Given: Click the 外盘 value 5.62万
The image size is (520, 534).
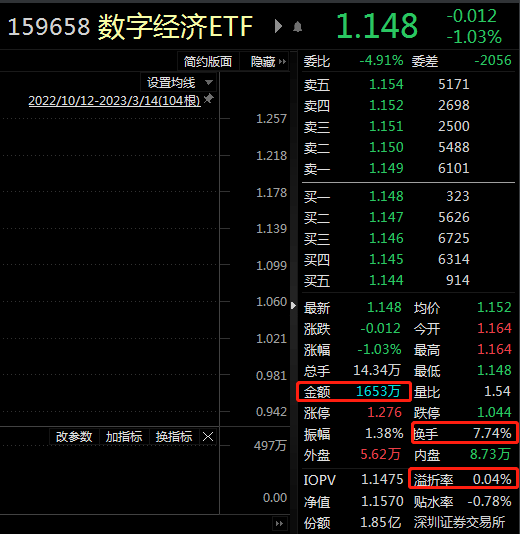Looking at the screenshot, I should click(x=380, y=454).
